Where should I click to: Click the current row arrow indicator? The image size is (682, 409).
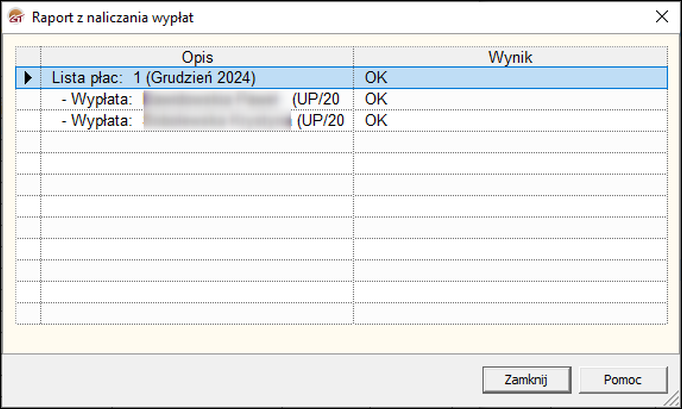(x=28, y=78)
